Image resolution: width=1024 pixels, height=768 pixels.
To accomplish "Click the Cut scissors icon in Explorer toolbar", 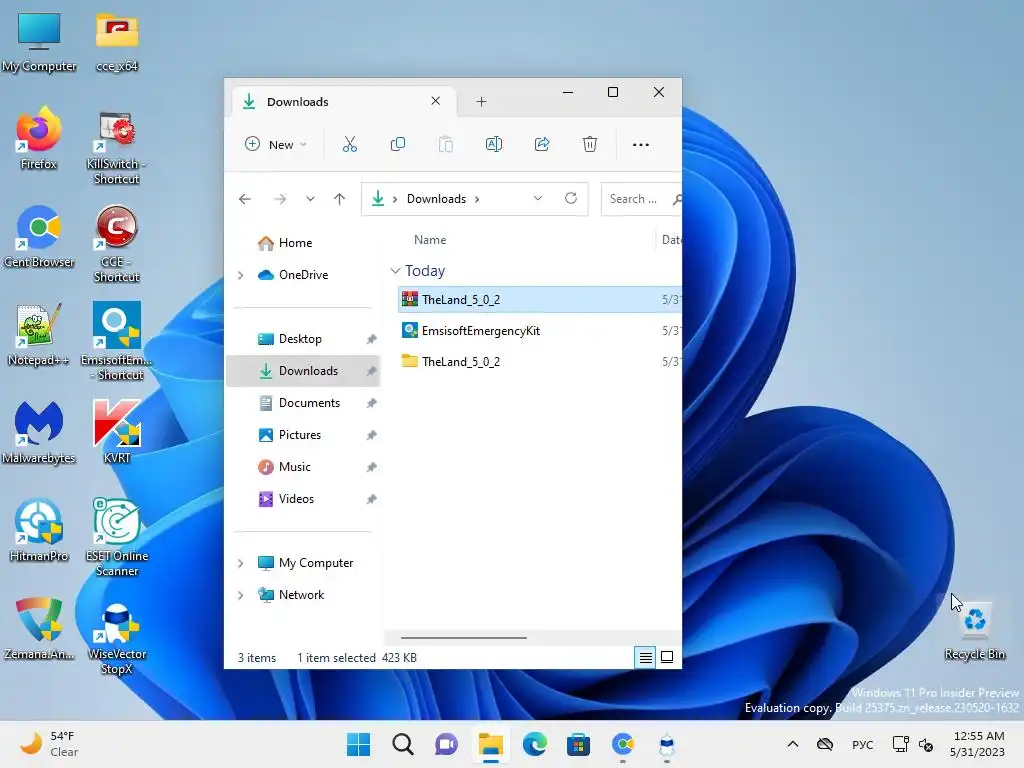I will [350, 144].
